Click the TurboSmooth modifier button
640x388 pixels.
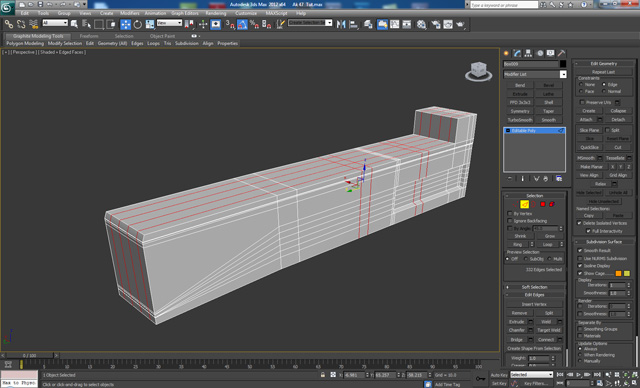tap(520, 120)
